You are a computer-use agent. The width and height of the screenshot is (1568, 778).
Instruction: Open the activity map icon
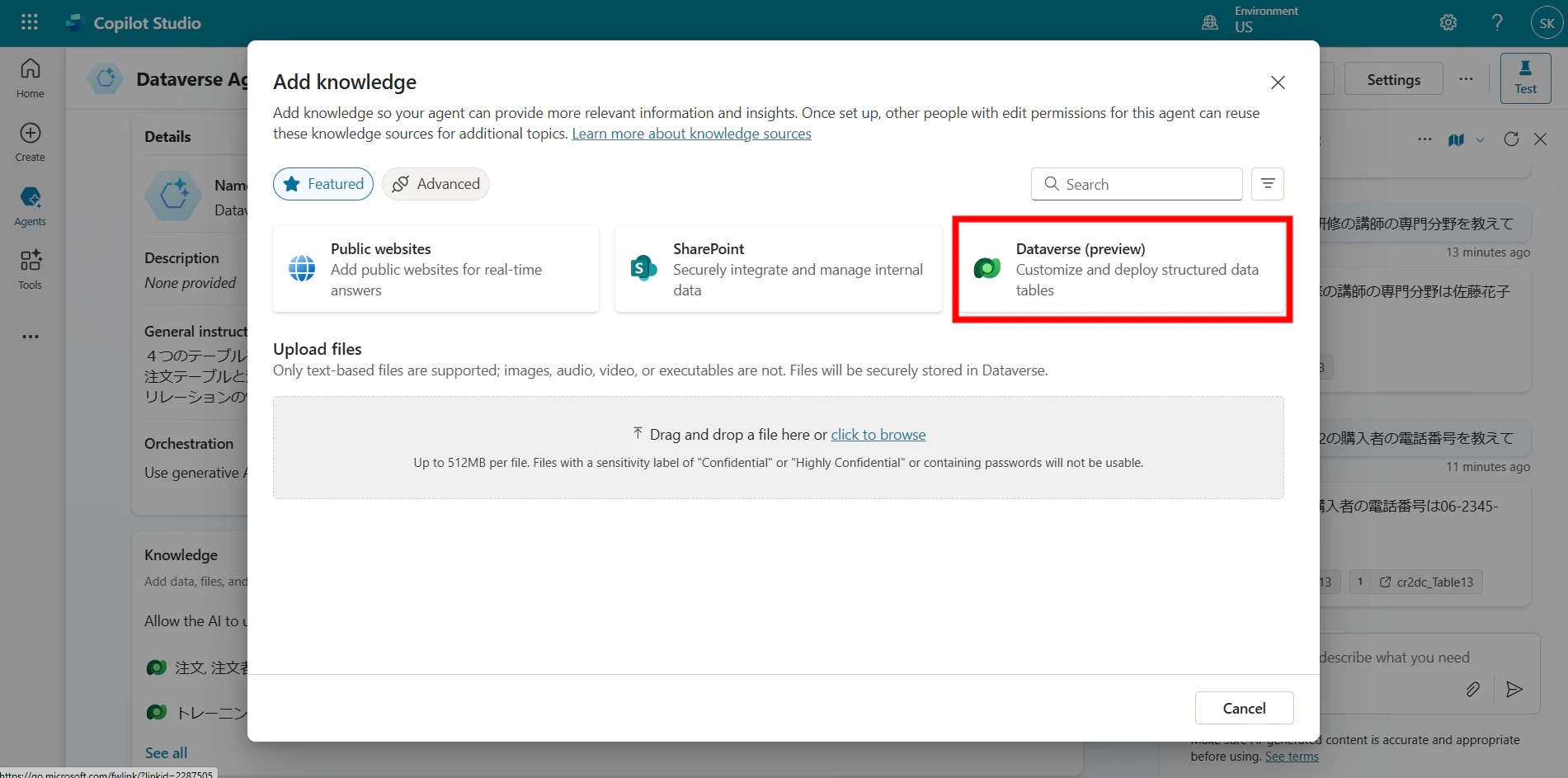click(x=1457, y=139)
